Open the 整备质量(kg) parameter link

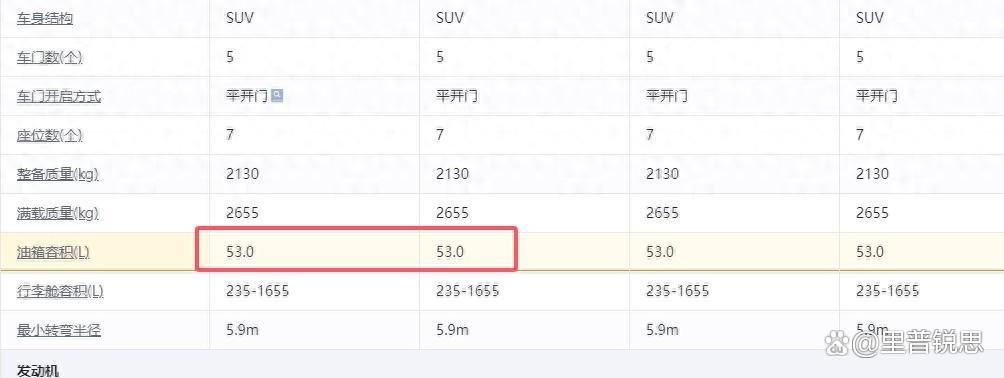[58, 174]
